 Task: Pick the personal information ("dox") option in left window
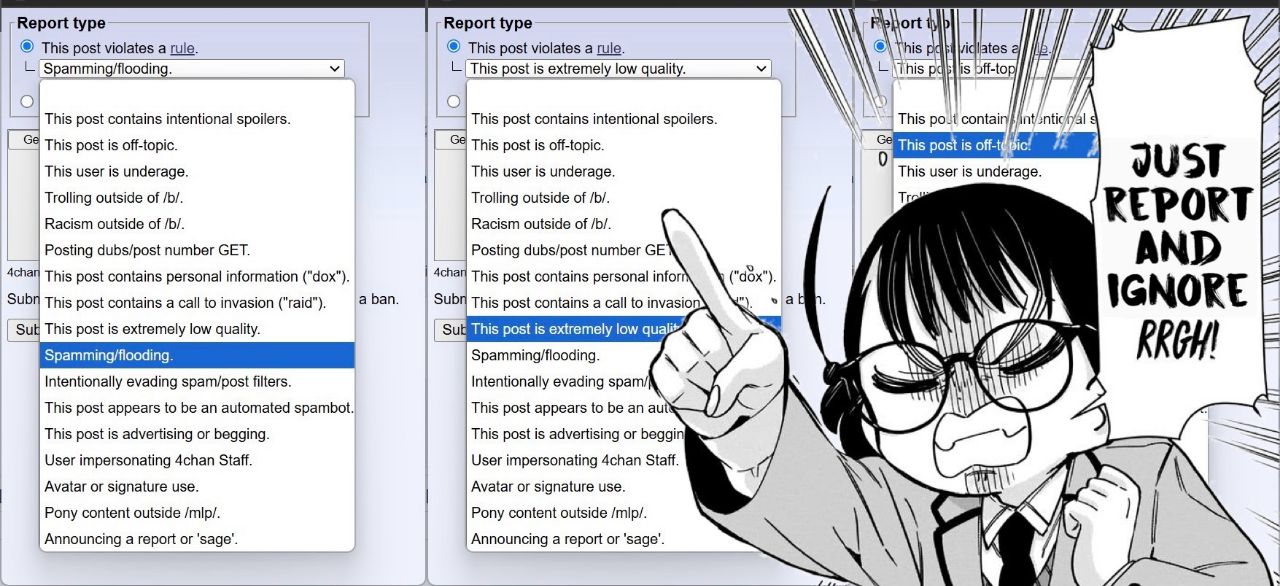[x=197, y=276]
